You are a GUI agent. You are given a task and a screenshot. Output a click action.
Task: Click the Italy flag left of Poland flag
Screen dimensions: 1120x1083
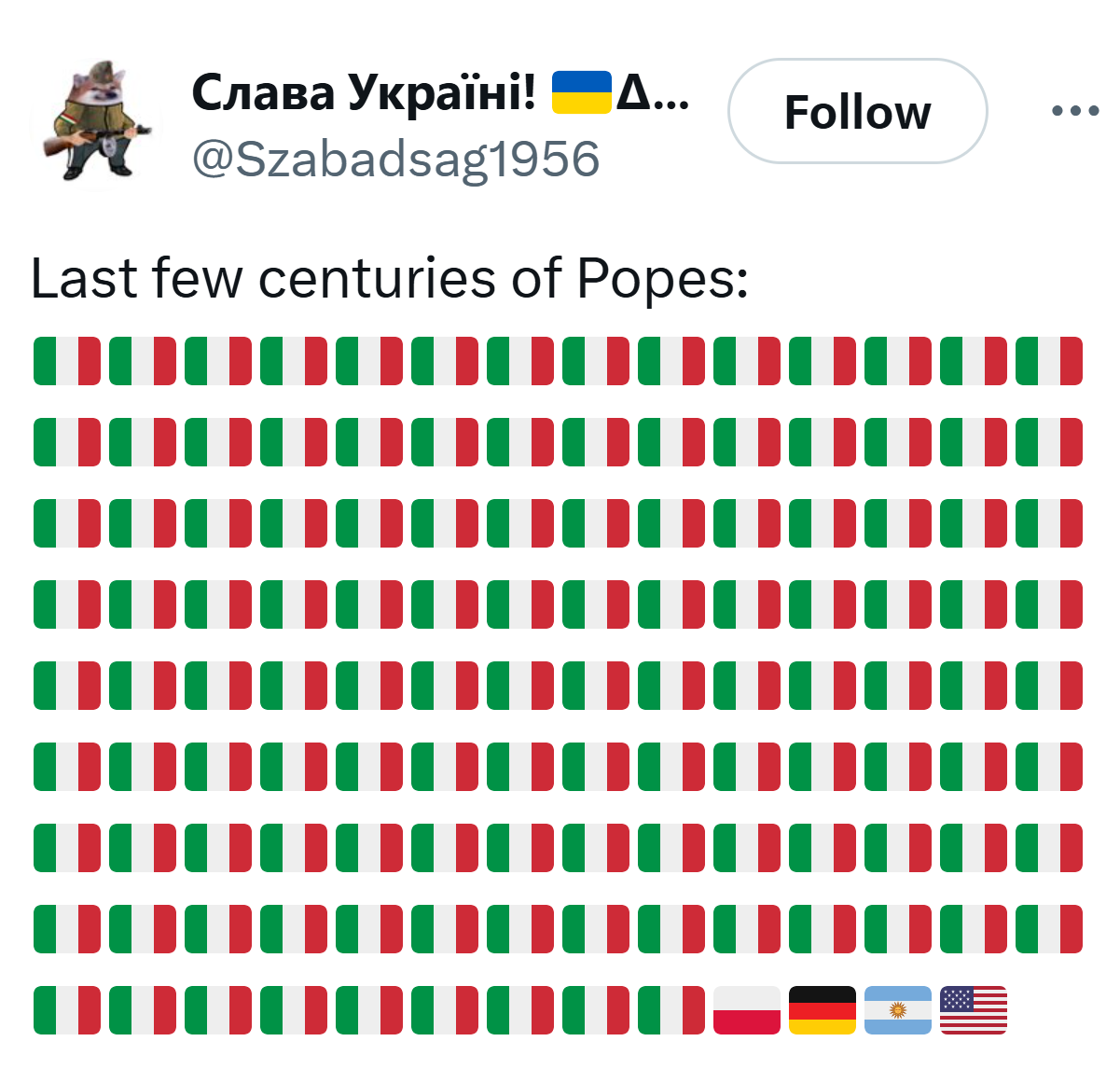(x=671, y=1010)
